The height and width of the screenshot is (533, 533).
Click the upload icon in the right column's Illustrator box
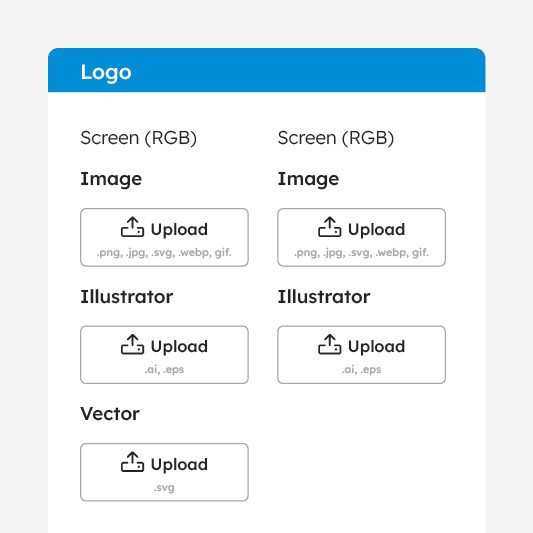[330, 344]
